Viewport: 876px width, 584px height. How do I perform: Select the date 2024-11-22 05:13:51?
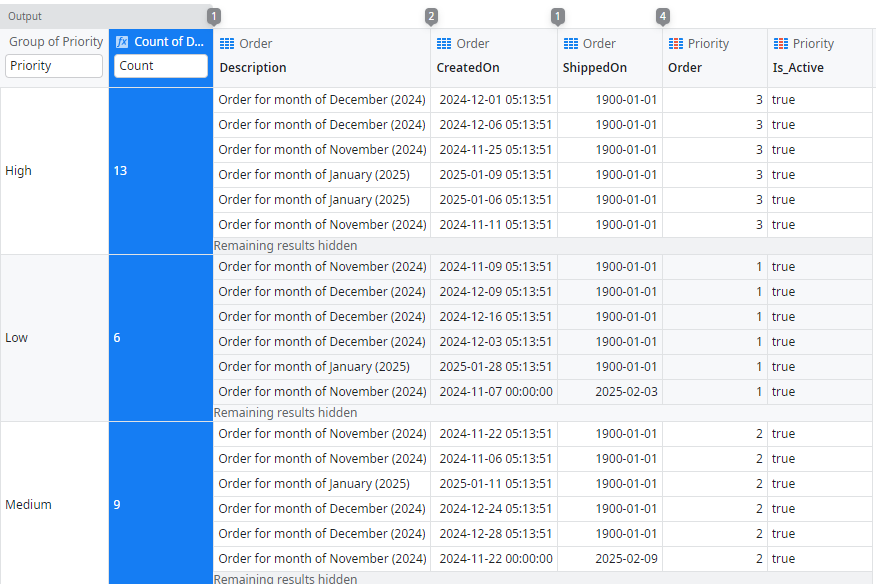click(x=496, y=434)
